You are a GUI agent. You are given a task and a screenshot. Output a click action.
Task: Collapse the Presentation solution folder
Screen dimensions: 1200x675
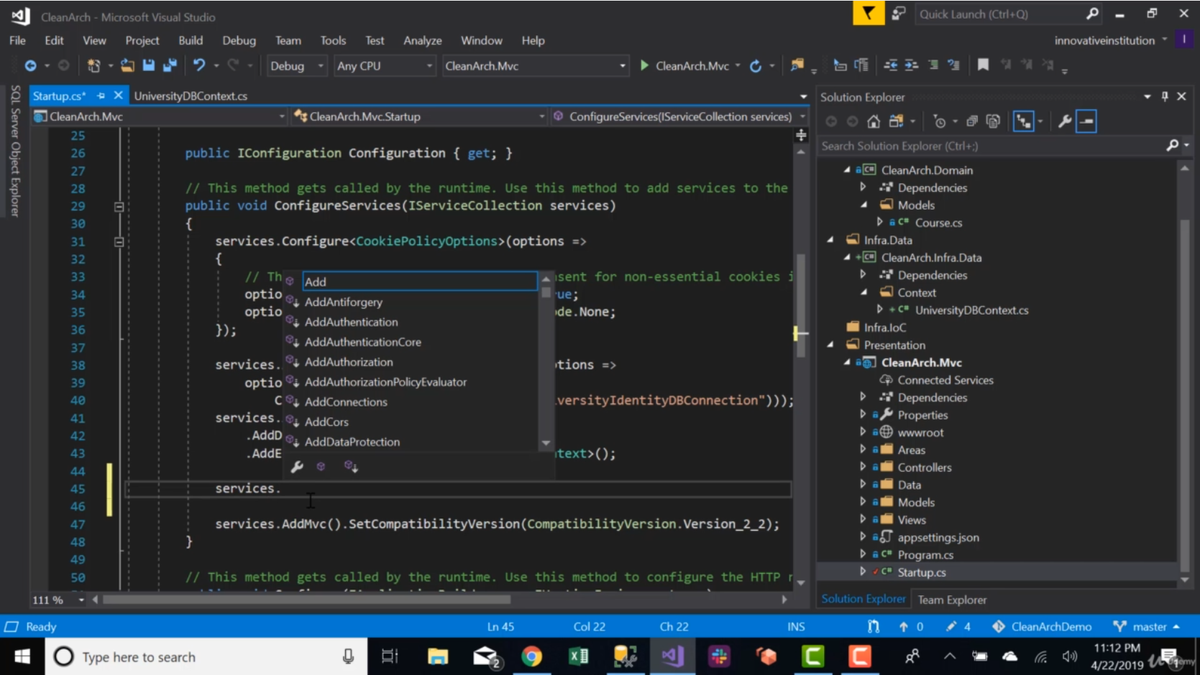click(x=831, y=345)
